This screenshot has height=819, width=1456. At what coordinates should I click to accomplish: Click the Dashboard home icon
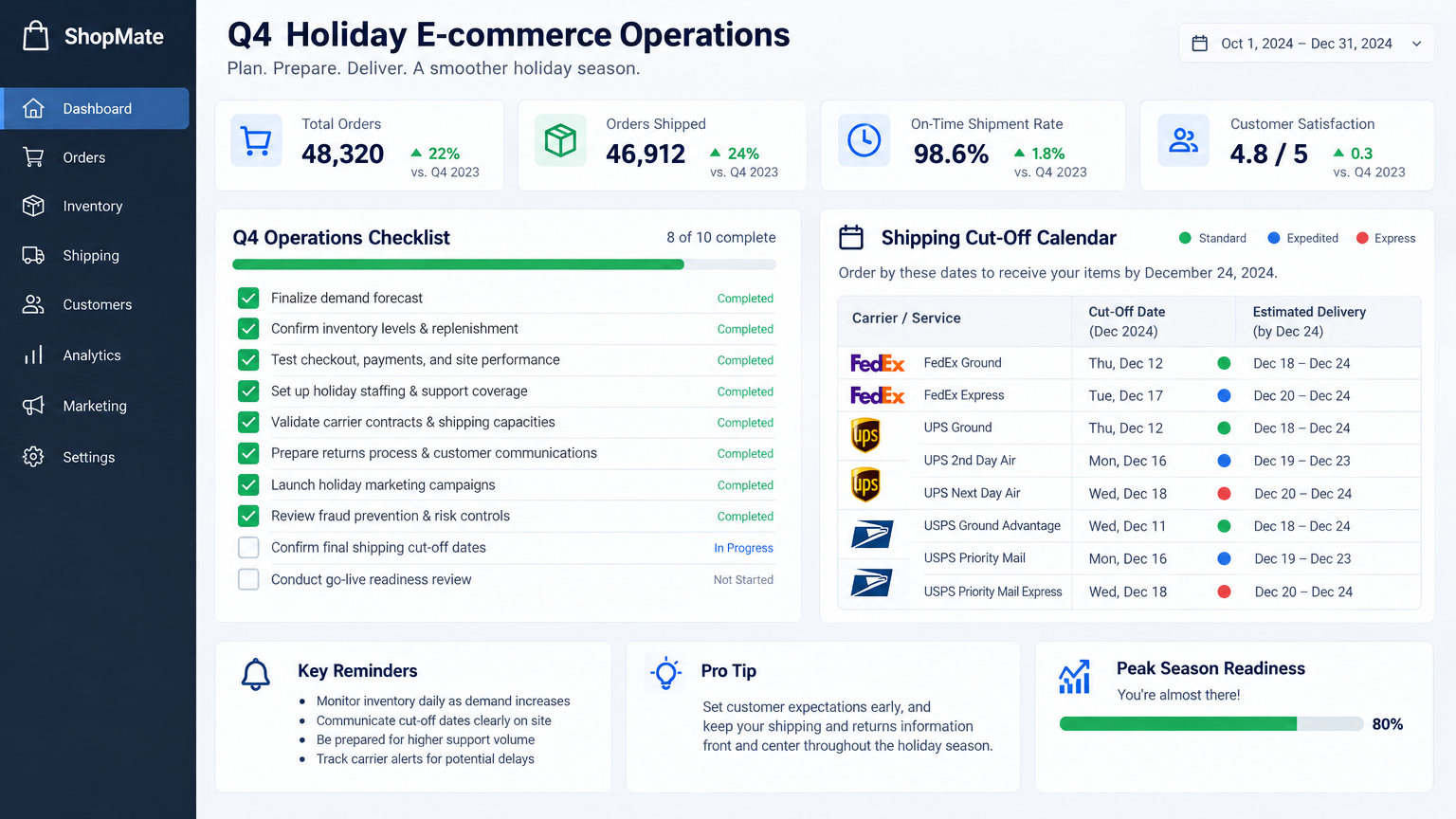(x=33, y=108)
